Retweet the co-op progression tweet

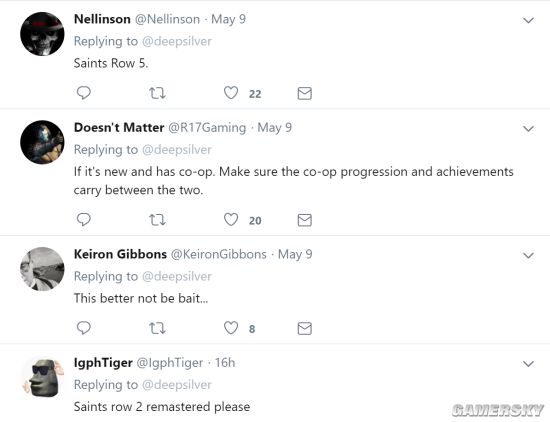tap(157, 220)
